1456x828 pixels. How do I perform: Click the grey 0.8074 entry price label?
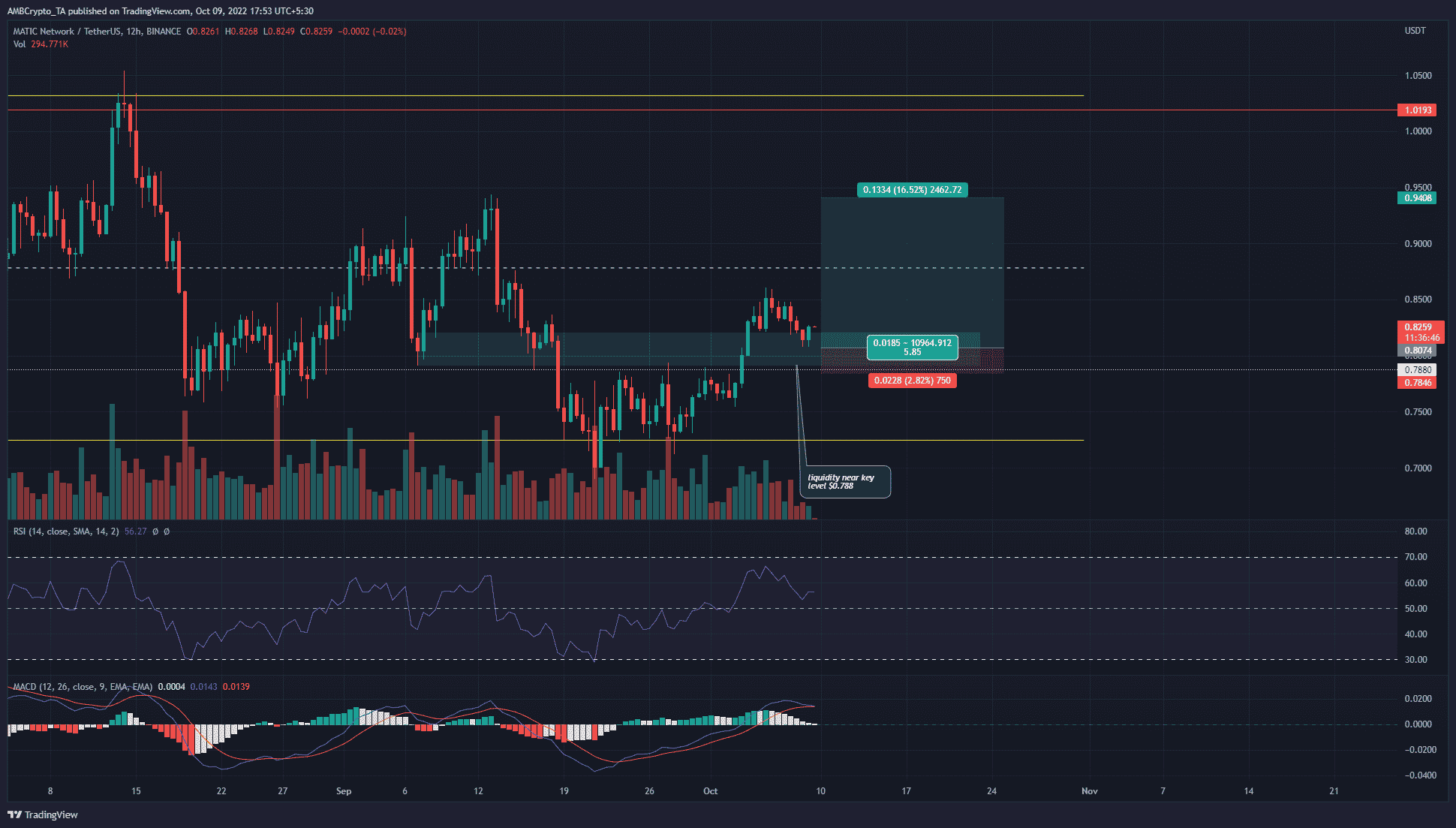[x=1416, y=351]
